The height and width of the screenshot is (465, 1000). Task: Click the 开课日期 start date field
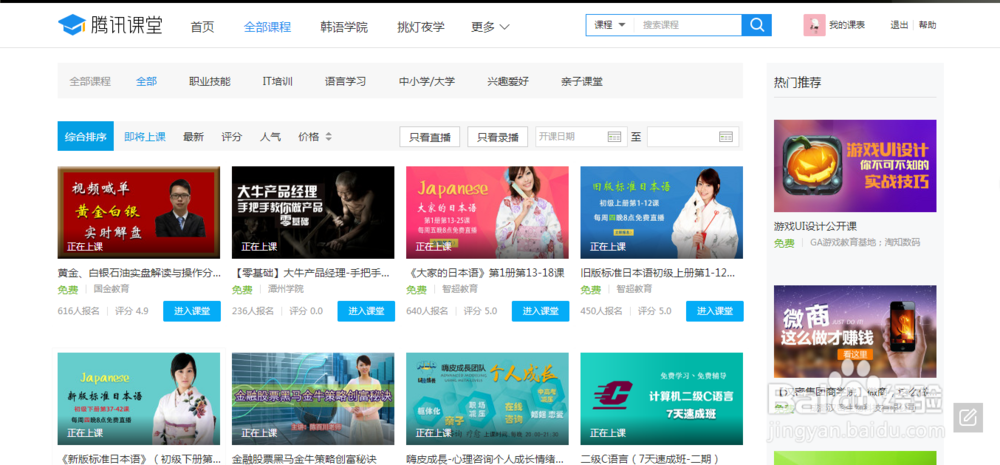pyautogui.click(x=579, y=137)
